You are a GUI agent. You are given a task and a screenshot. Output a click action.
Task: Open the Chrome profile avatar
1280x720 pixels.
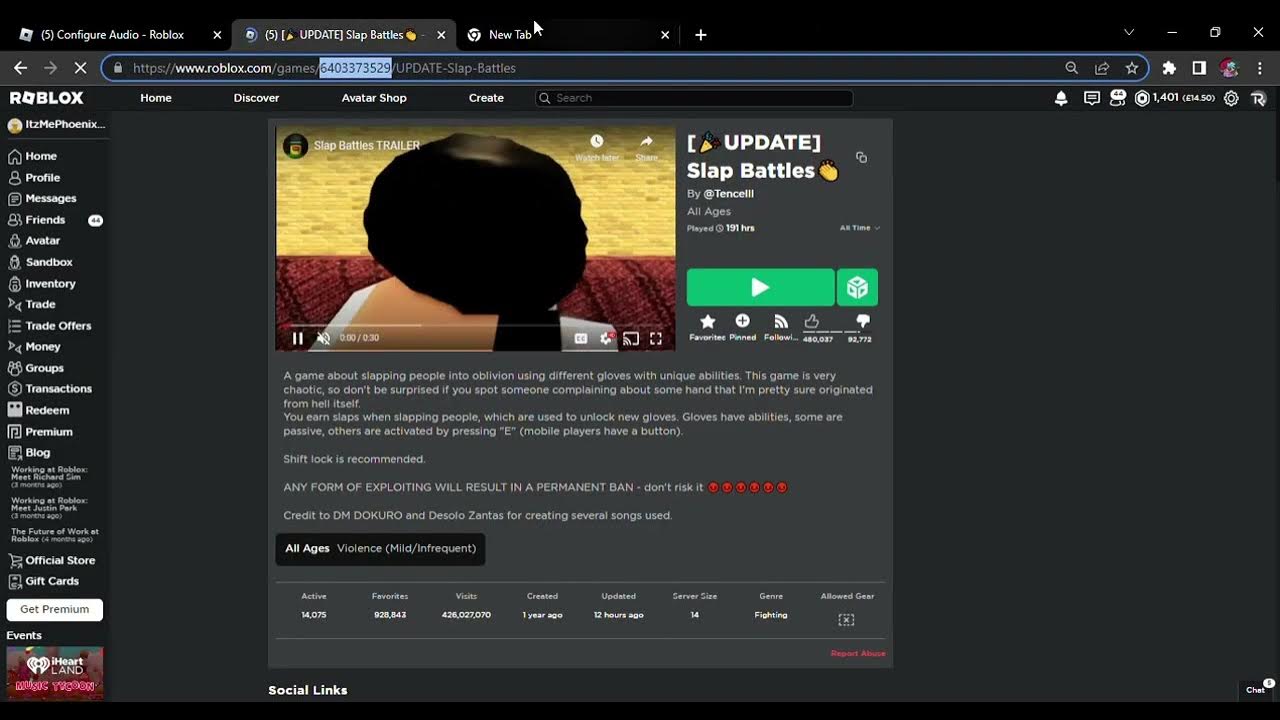pos(1229,68)
